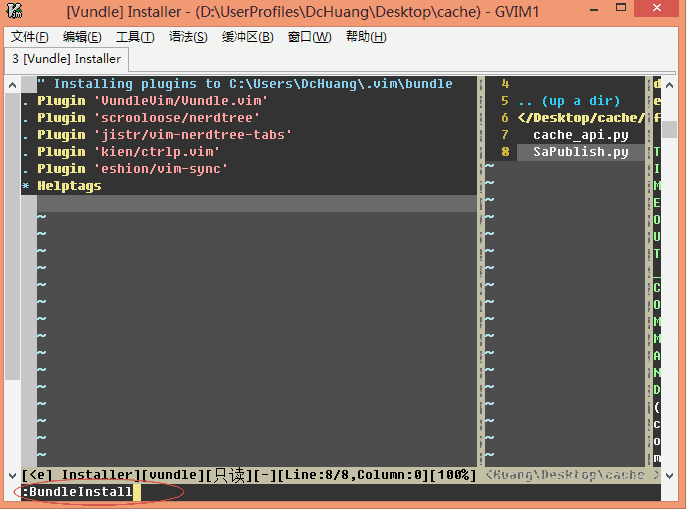Click the Vim application icon in title bar
This screenshot has height=509, width=687.
pos(15,11)
